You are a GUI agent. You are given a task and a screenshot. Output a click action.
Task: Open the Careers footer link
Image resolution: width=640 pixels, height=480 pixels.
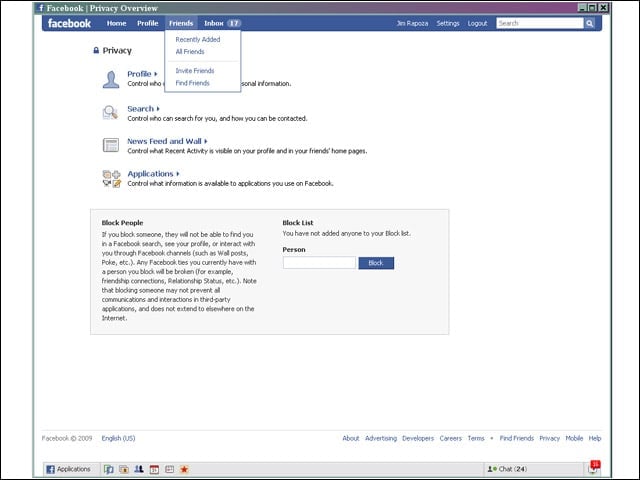pos(451,438)
